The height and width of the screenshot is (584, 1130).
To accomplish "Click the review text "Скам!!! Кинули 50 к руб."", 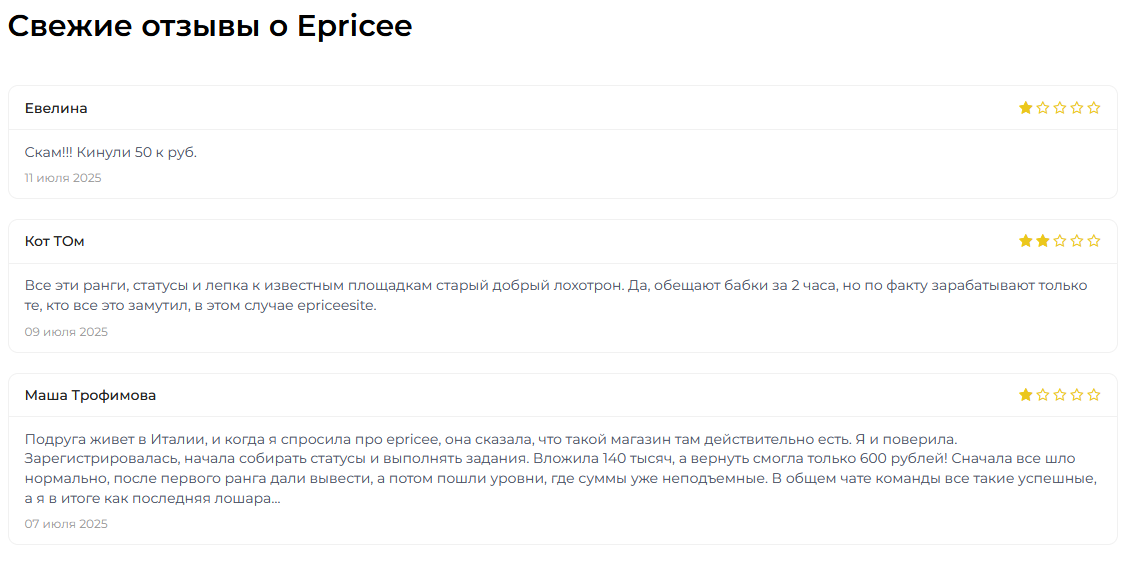I will (111, 153).
